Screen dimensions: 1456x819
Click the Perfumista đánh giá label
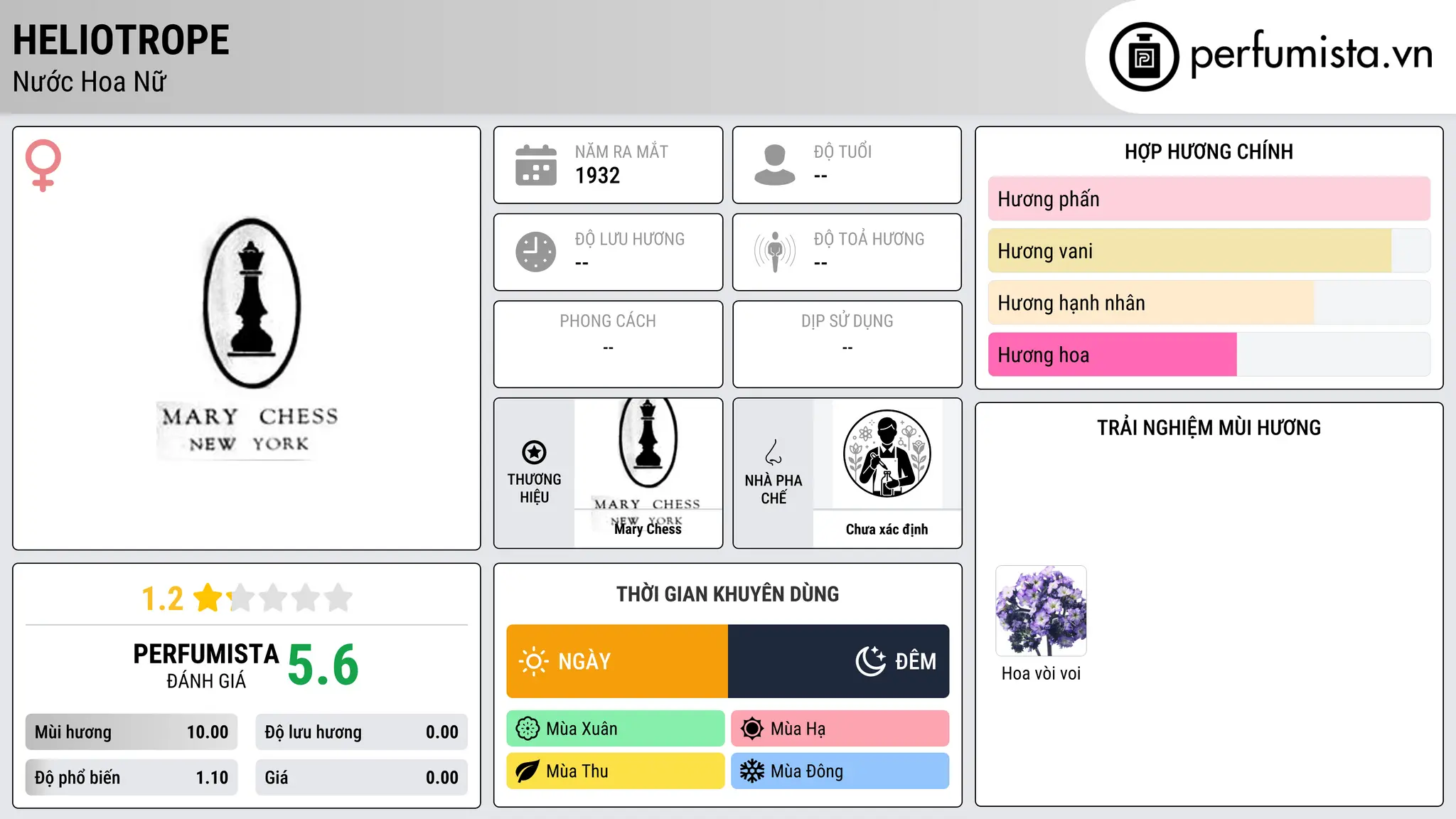[x=206, y=665]
